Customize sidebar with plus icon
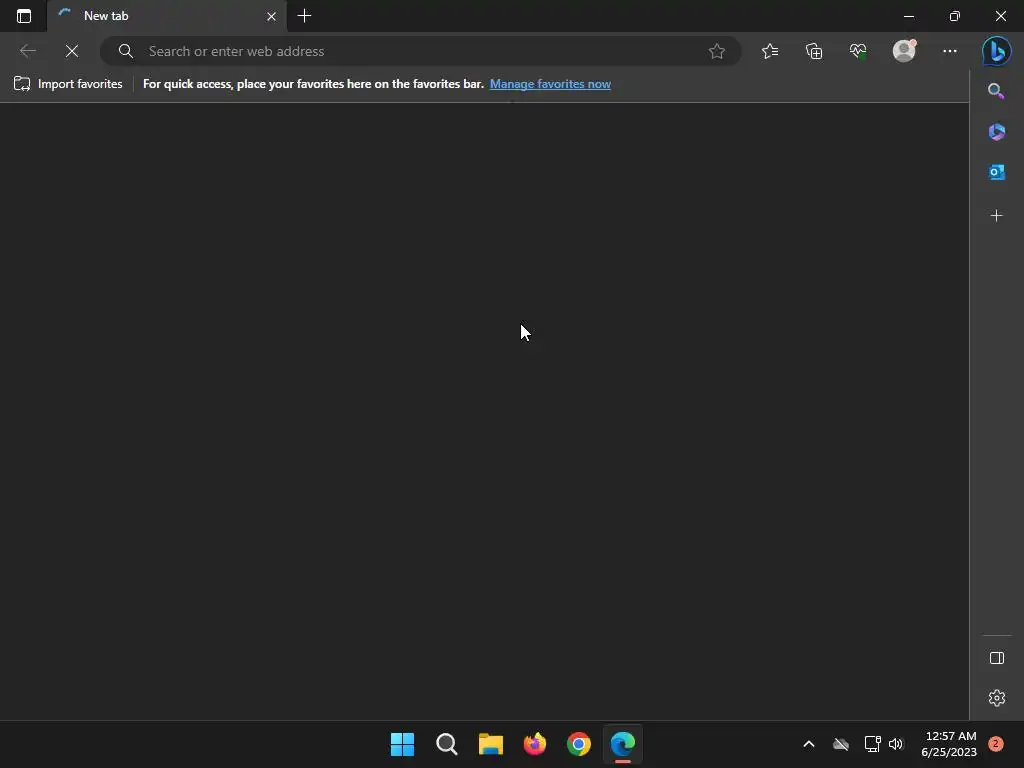The image size is (1024, 768). pyautogui.click(x=996, y=216)
